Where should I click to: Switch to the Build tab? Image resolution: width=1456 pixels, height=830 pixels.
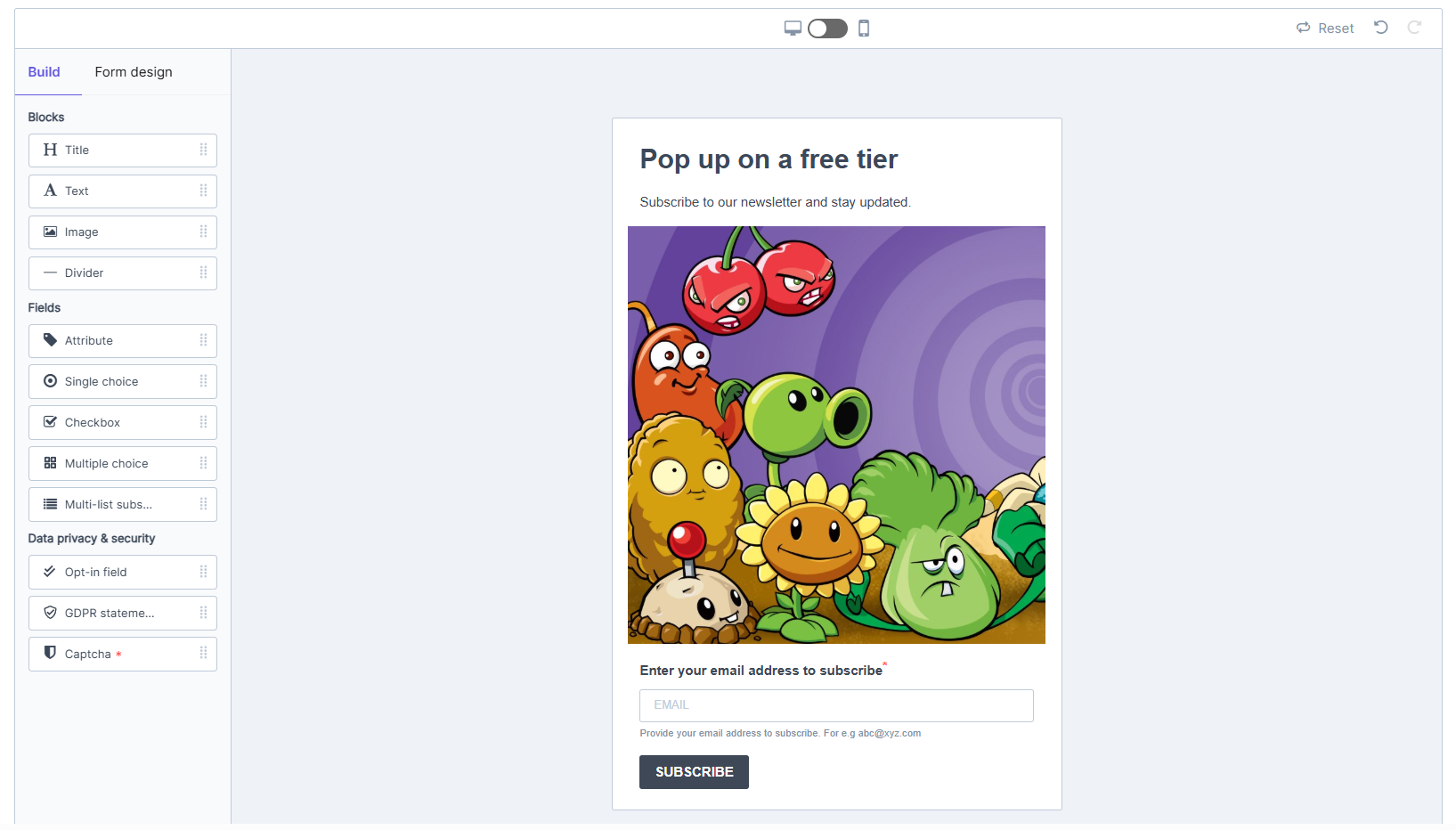click(44, 72)
